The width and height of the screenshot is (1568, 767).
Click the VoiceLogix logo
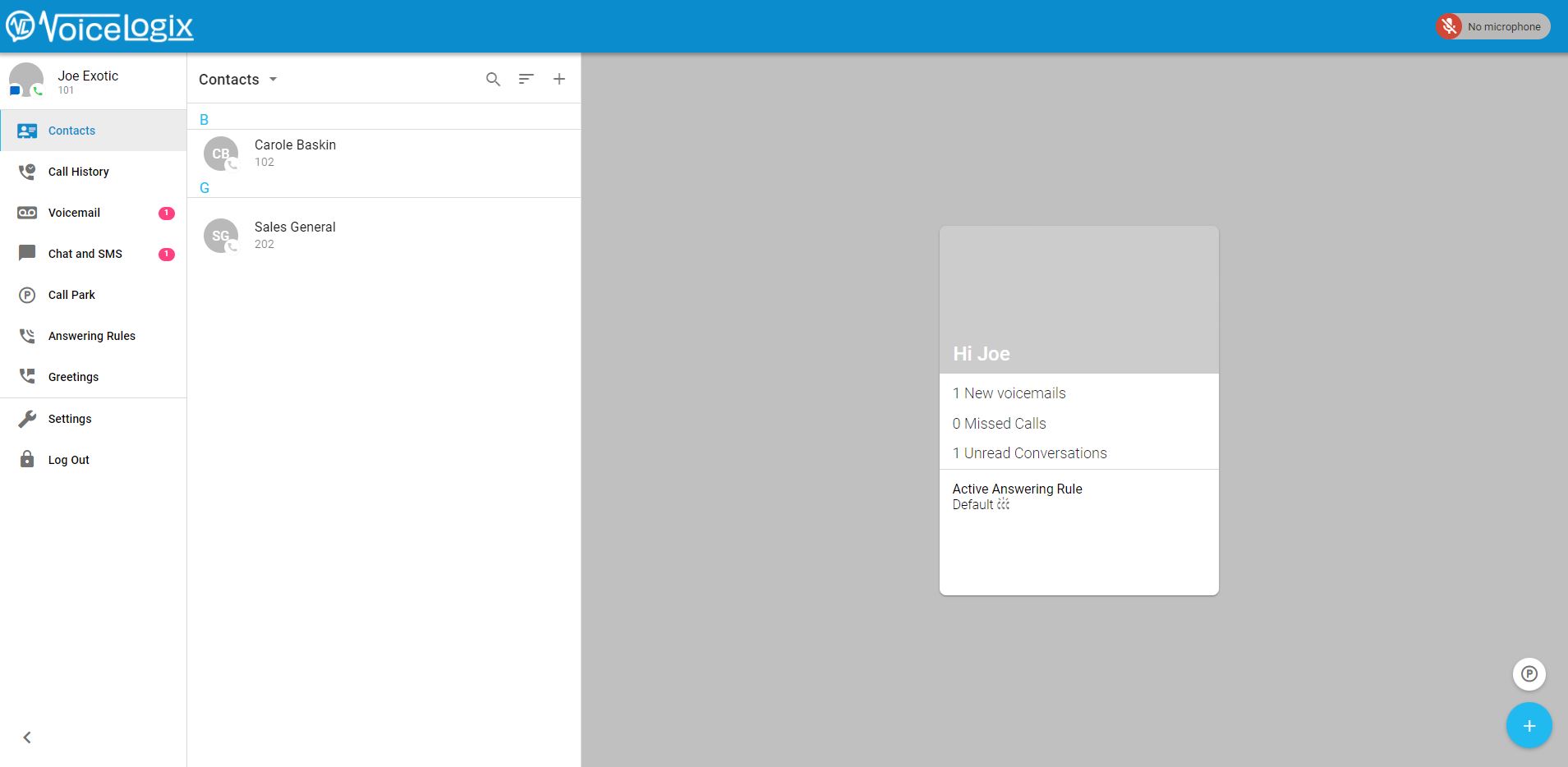(100, 27)
